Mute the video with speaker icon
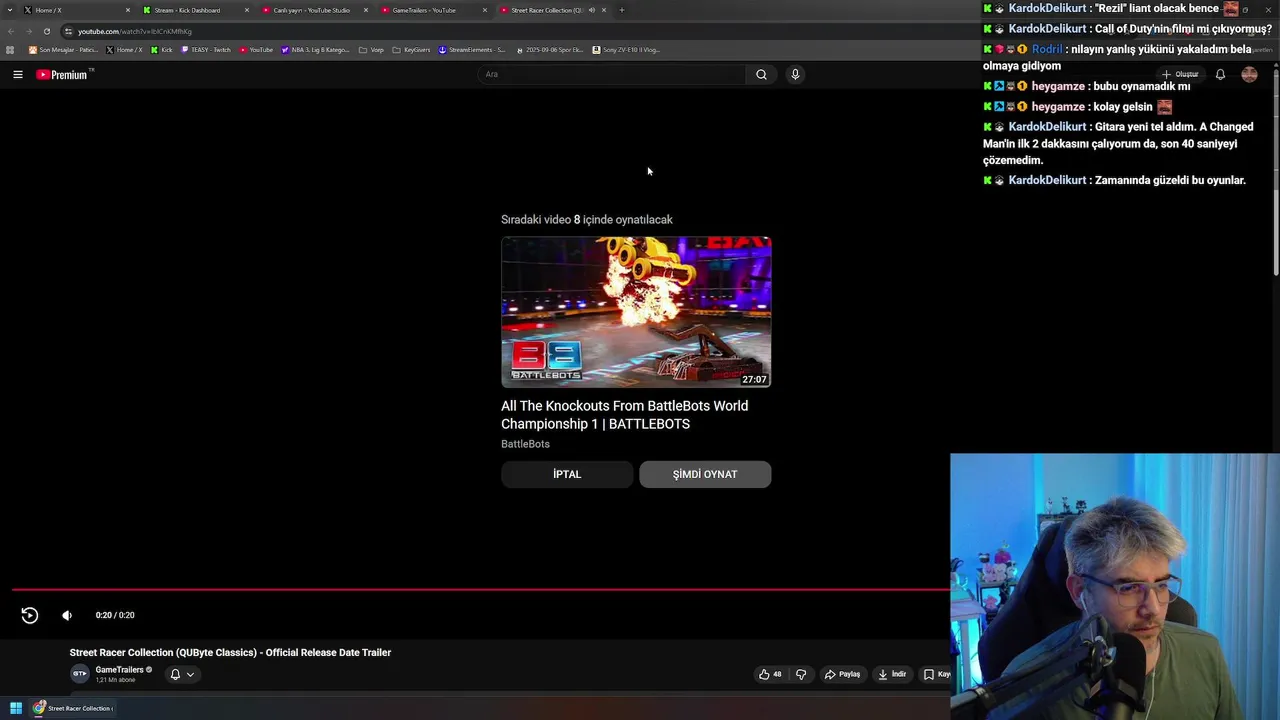The image size is (1280, 720). click(67, 615)
